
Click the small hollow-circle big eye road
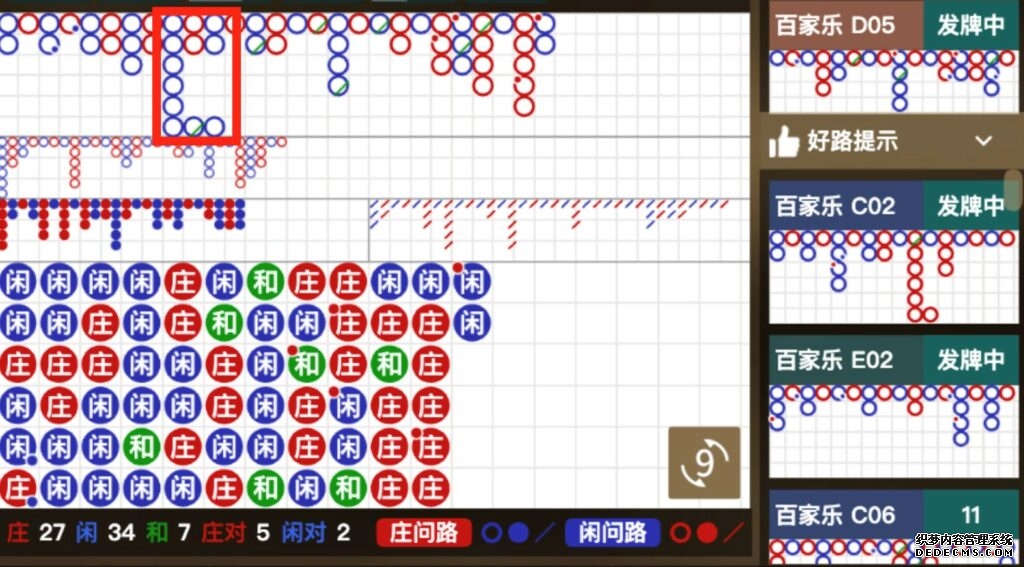375,167
